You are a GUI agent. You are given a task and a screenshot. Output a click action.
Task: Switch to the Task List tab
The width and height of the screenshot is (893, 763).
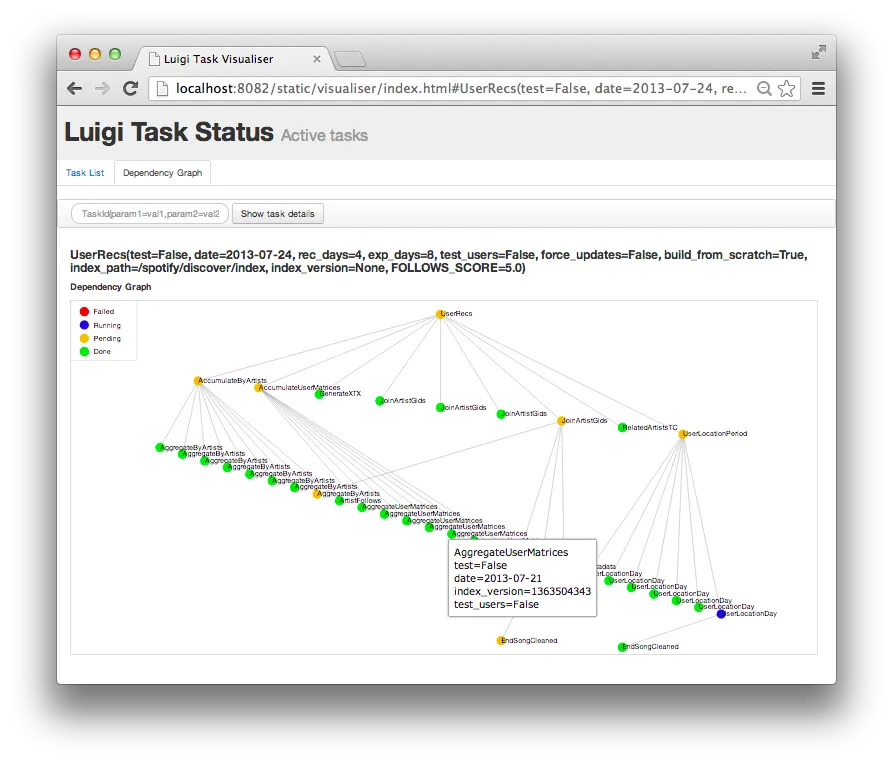[85, 173]
